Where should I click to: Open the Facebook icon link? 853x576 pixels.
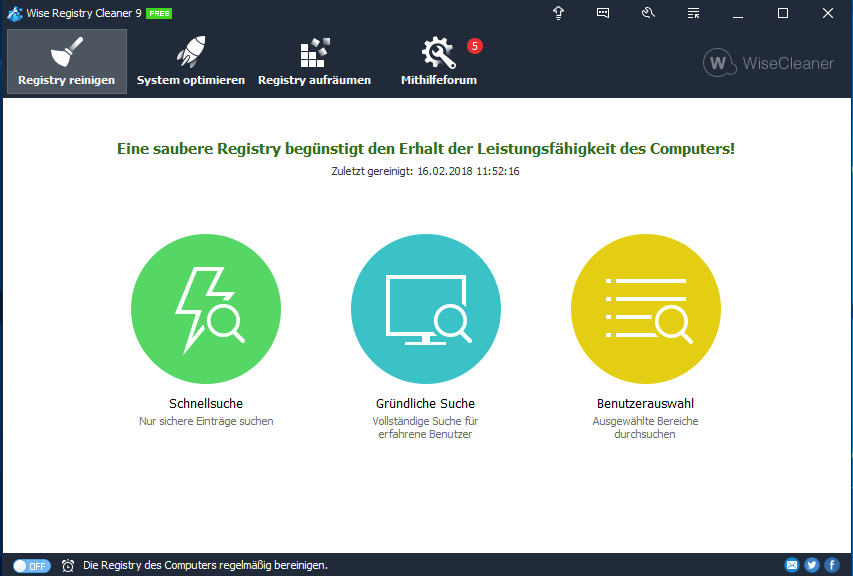pos(832,565)
